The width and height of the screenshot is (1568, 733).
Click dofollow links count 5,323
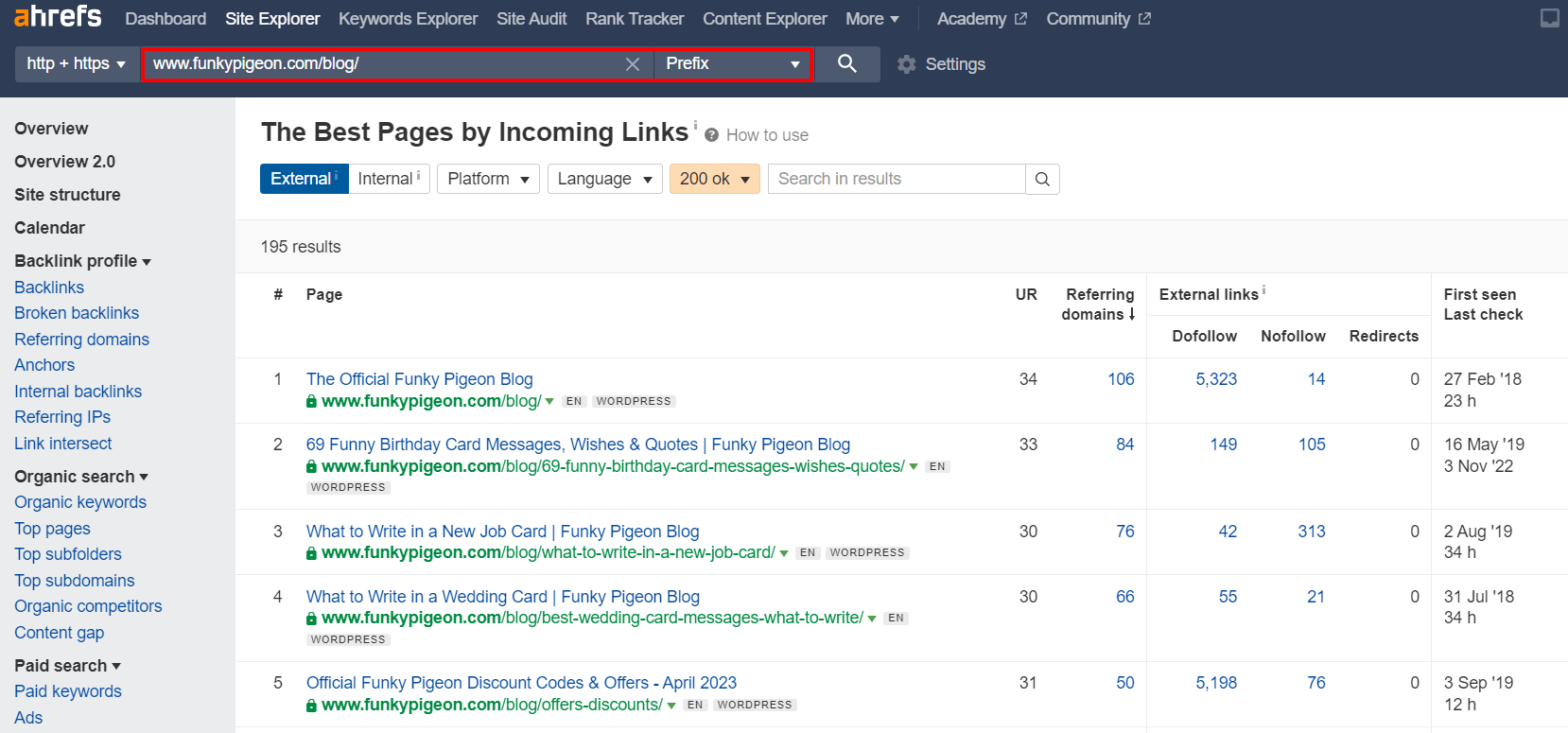[1216, 379]
